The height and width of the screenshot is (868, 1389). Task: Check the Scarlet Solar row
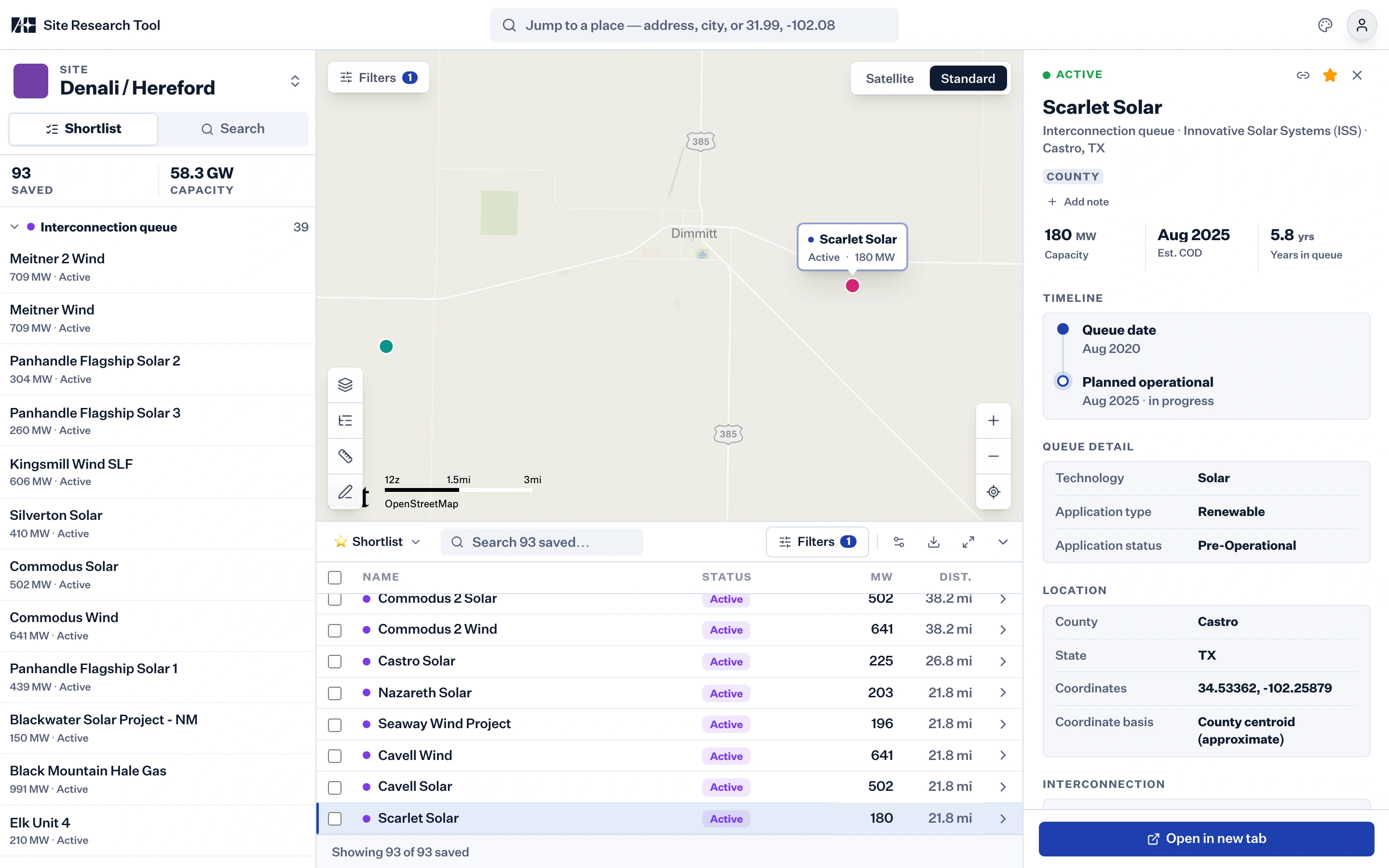pos(335,819)
